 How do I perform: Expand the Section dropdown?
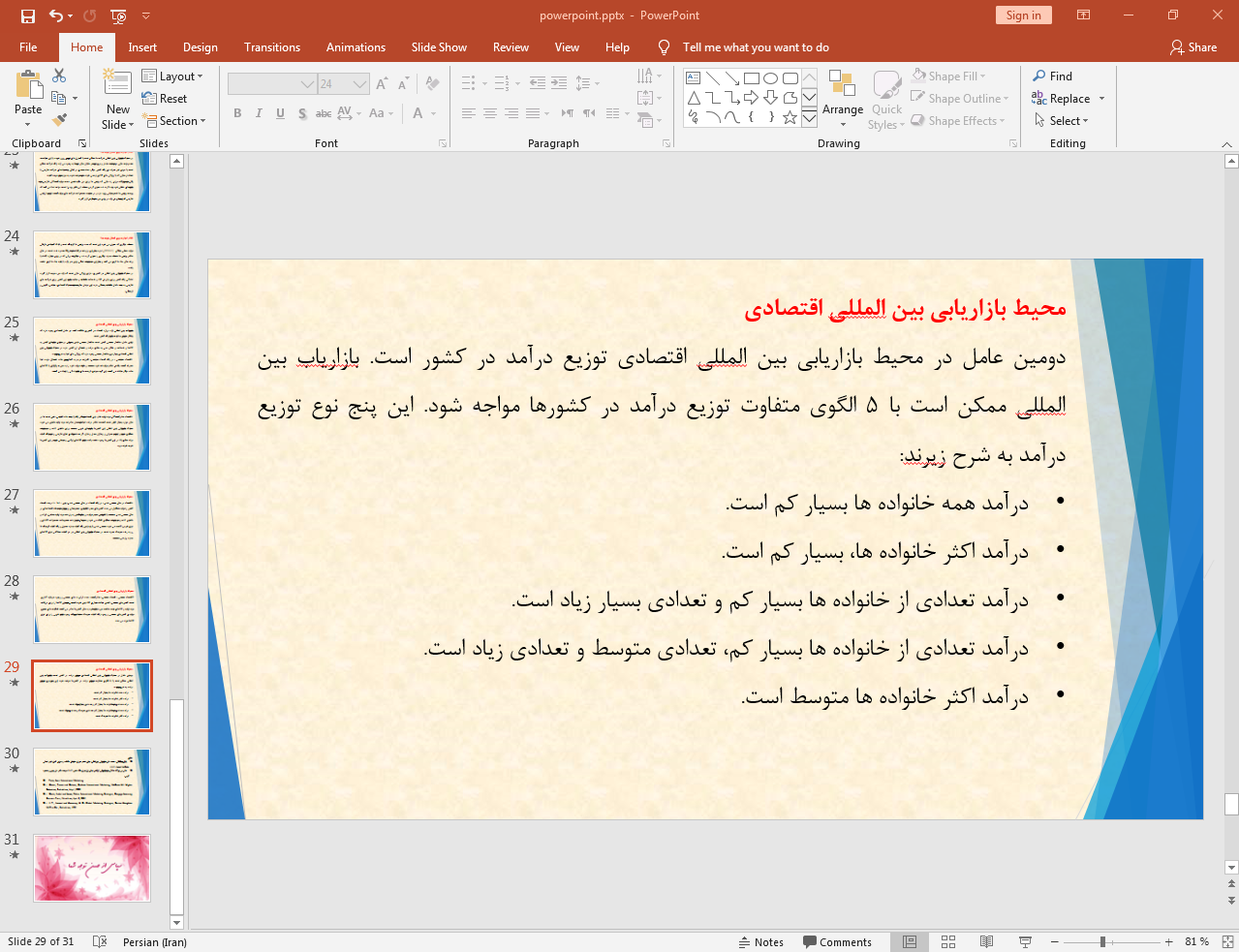174,121
